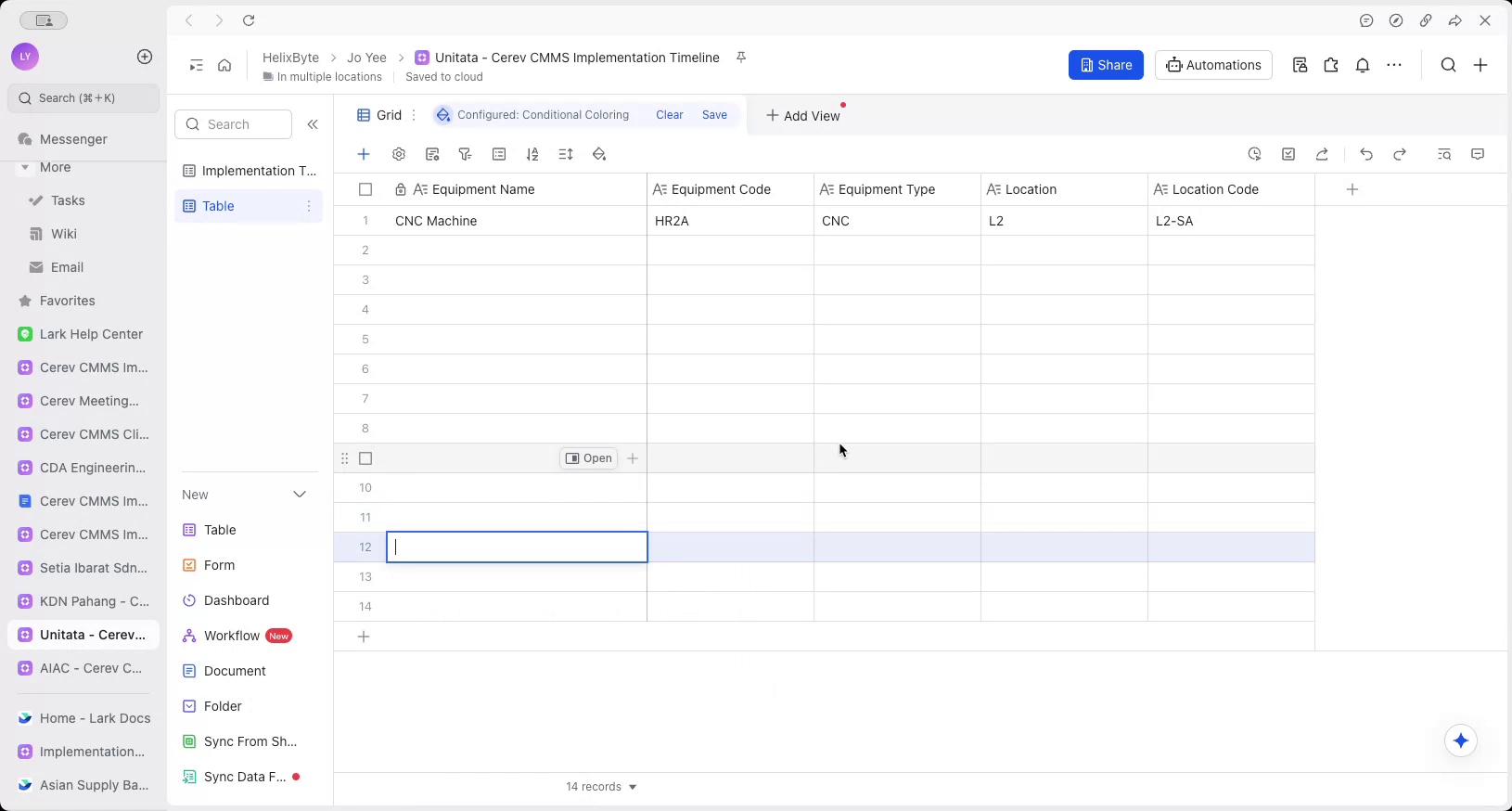
Task: Click the HR2A cell
Action: click(x=731, y=221)
